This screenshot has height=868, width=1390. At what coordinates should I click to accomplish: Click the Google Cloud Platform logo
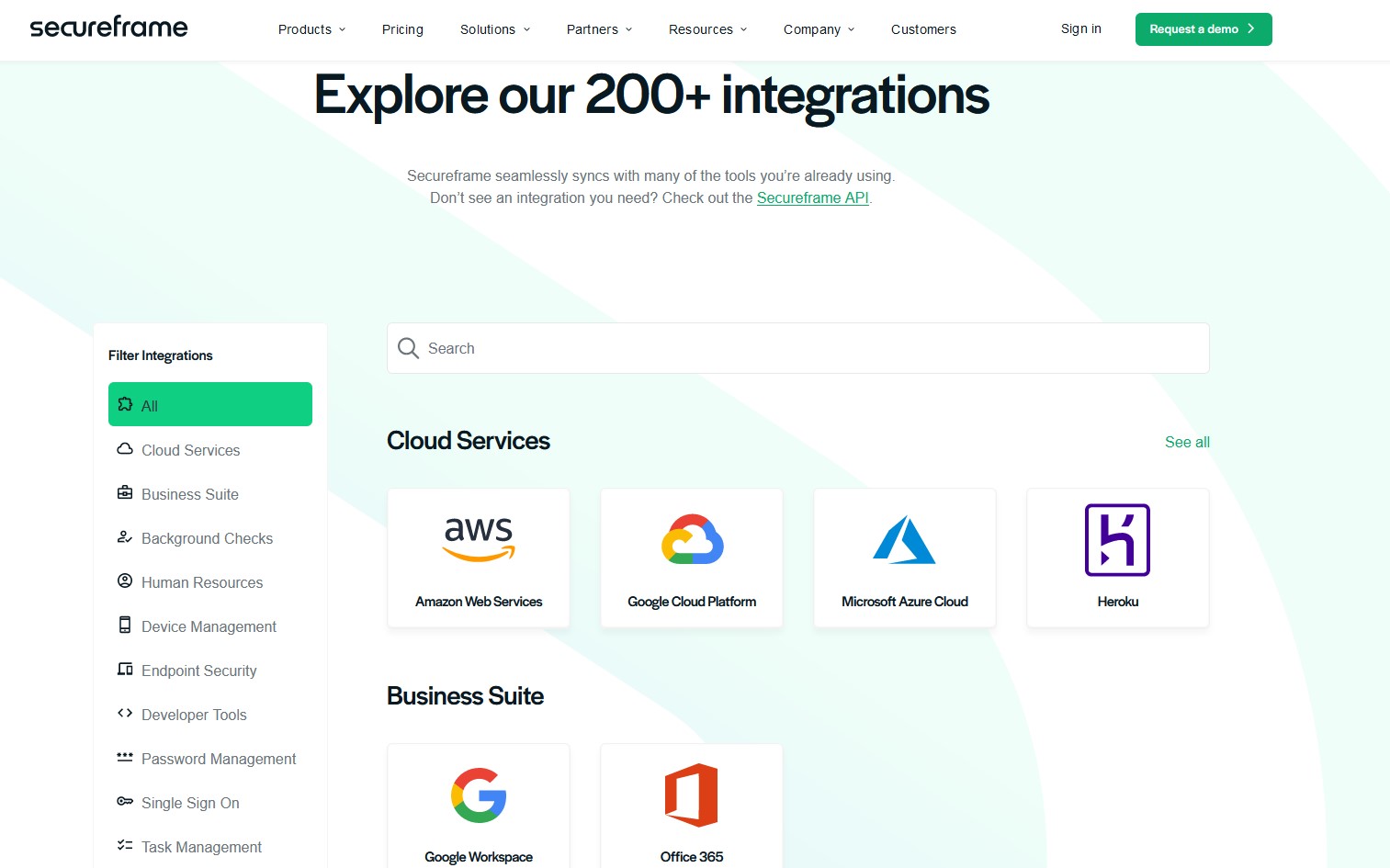click(692, 539)
